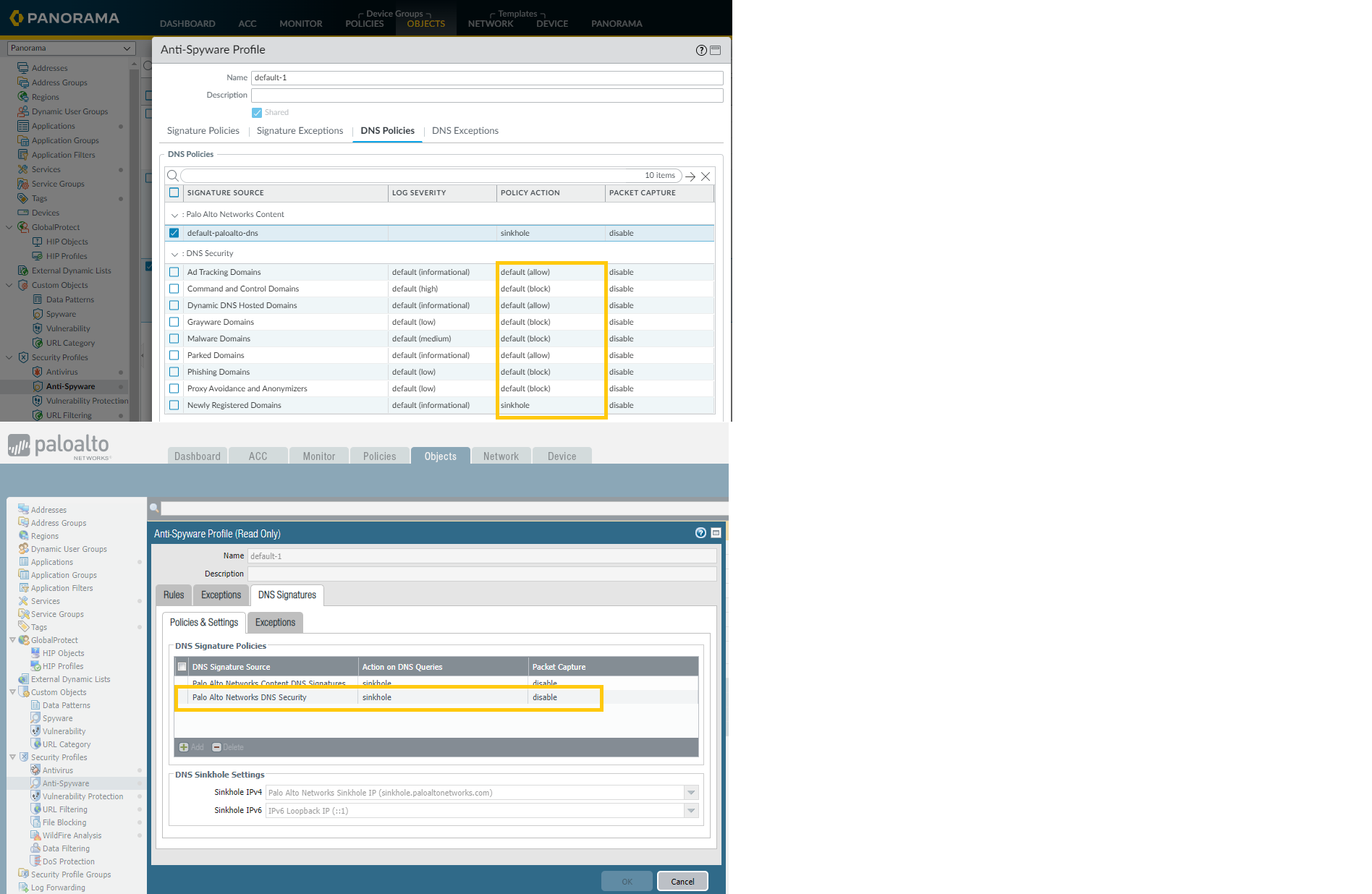The width and height of the screenshot is (1372, 894).
Task: Collapse the Palo Alto Networks Content group
Action: pos(174,215)
